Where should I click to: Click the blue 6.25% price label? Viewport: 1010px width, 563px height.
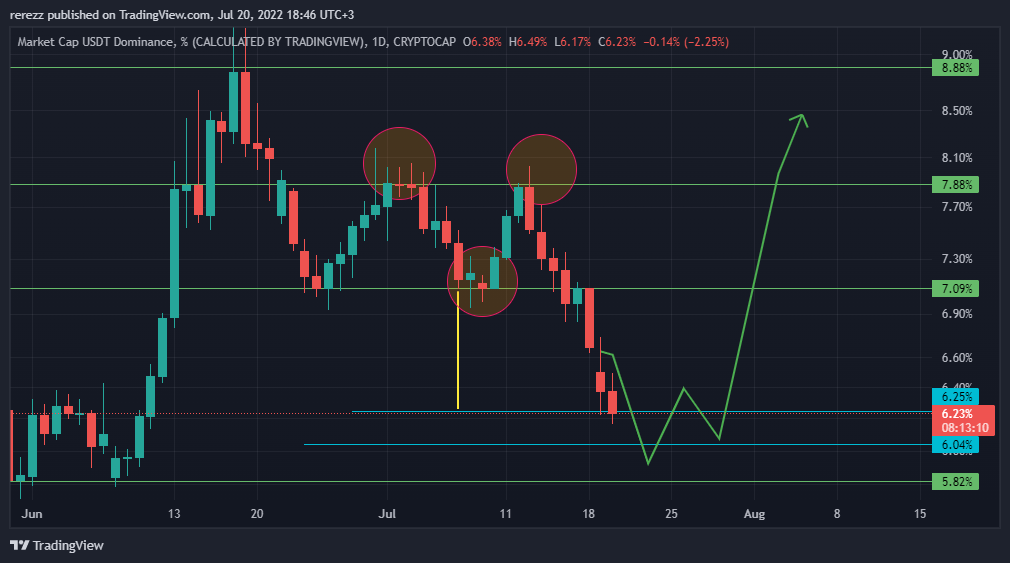point(955,396)
